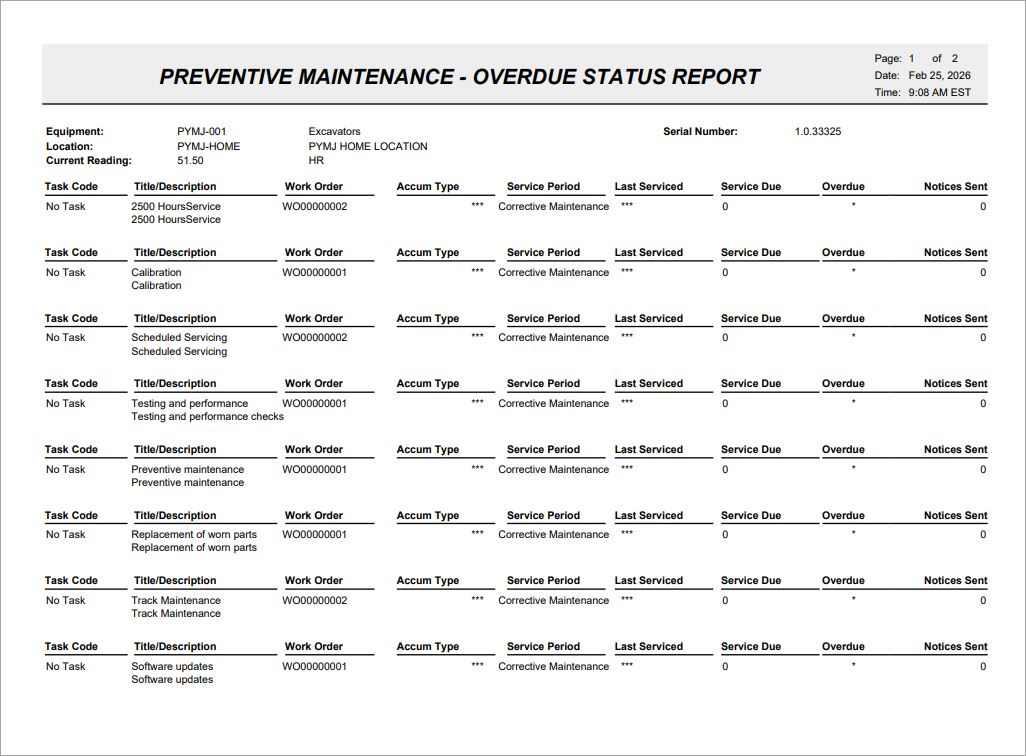Click 'Track Maintenance' title line

coord(175,600)
